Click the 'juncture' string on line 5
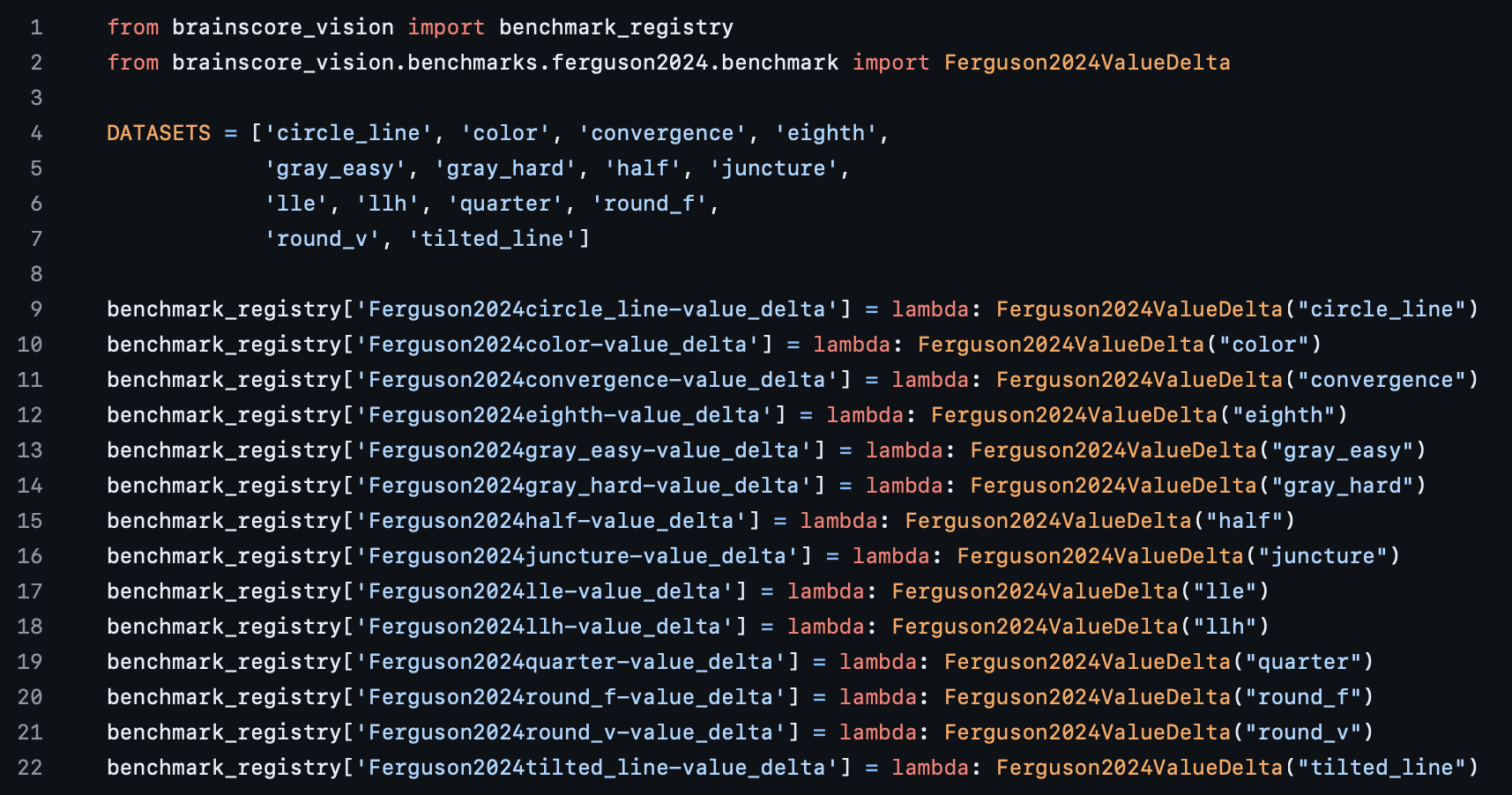 click(x=773, y=168)
